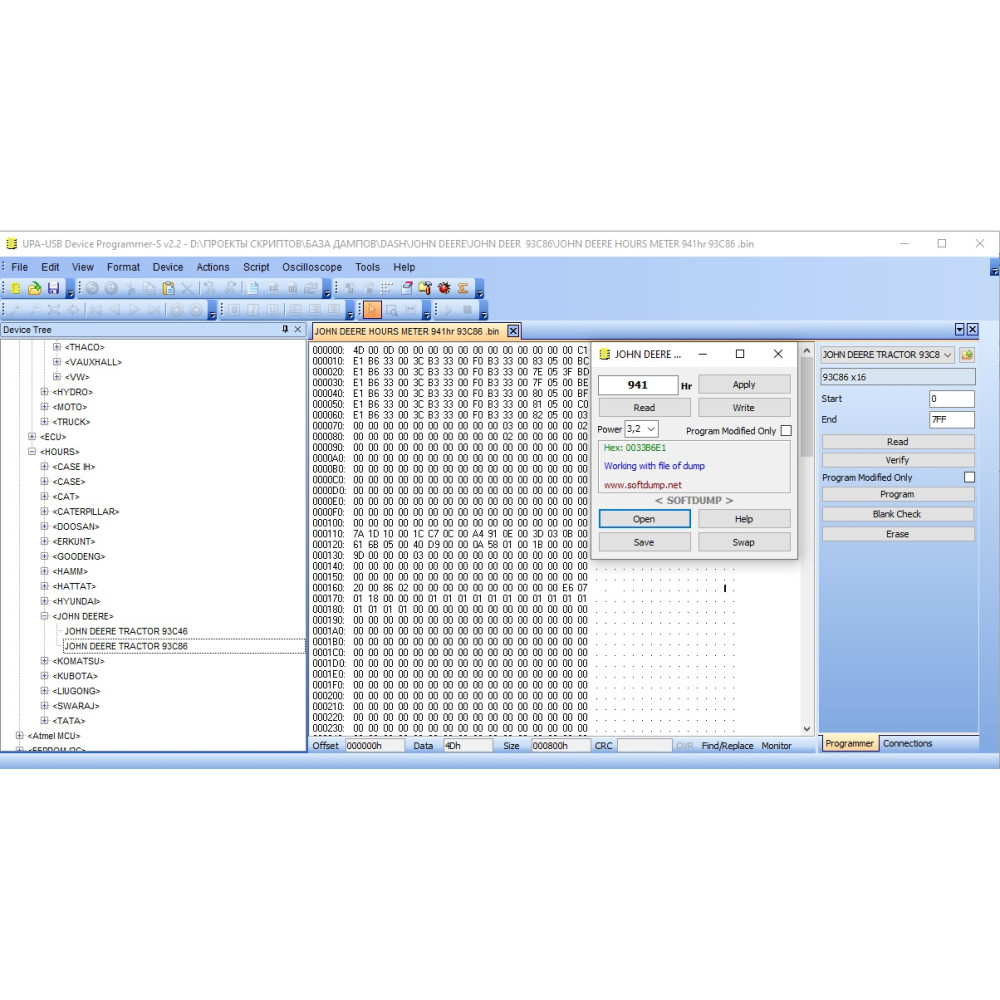Click the green icon next to device combo
The image size is (1000, 1000).
pyautogui.click(x=967, y=355)
